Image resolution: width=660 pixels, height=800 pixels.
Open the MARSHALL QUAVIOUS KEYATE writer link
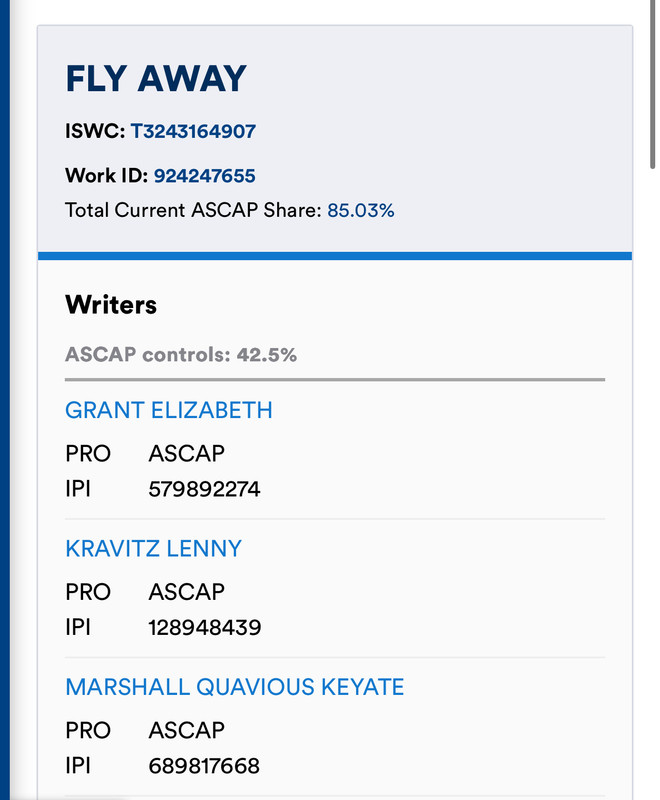point(235,687)
